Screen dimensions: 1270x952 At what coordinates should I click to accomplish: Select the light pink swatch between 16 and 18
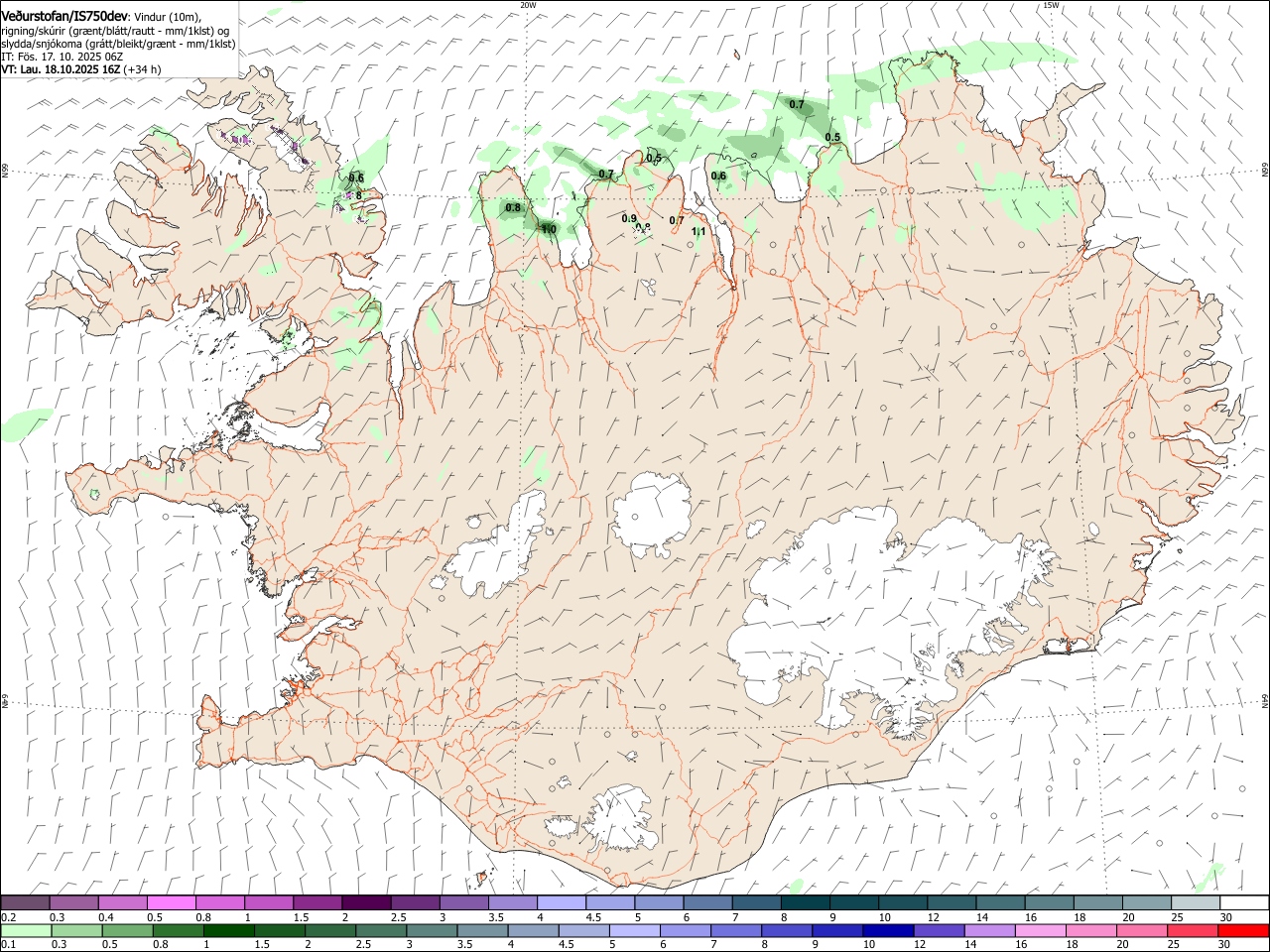(x=1040, y=931)
